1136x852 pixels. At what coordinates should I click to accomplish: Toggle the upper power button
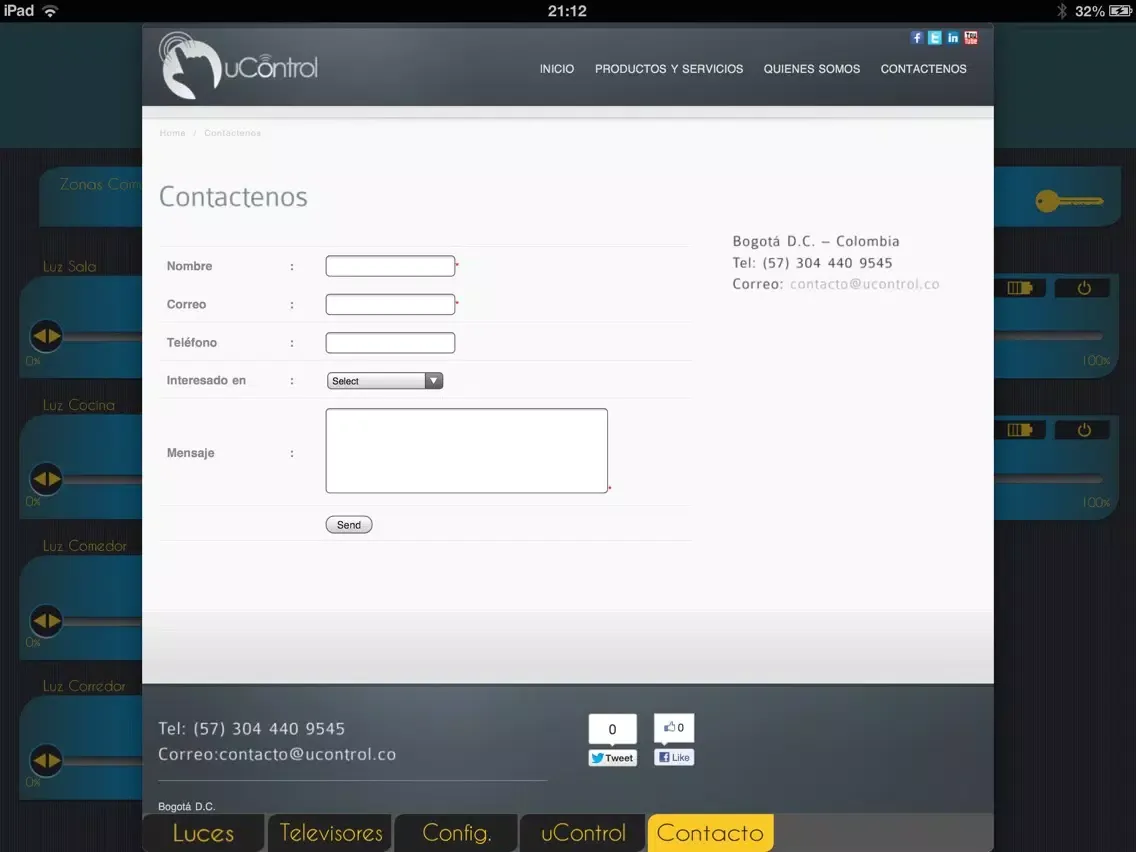click(x=1085, y=288)
